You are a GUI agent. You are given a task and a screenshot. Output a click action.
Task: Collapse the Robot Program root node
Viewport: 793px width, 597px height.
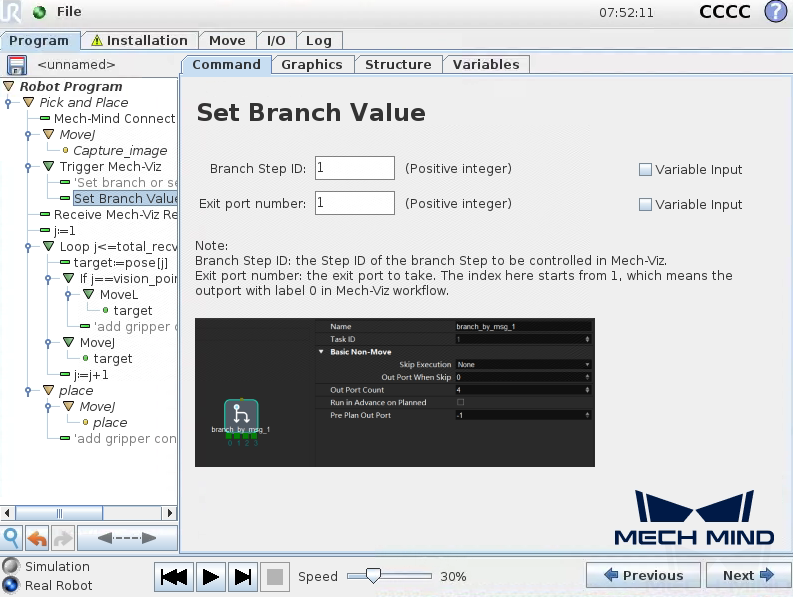pyautogui.click(x=9, y=86)
